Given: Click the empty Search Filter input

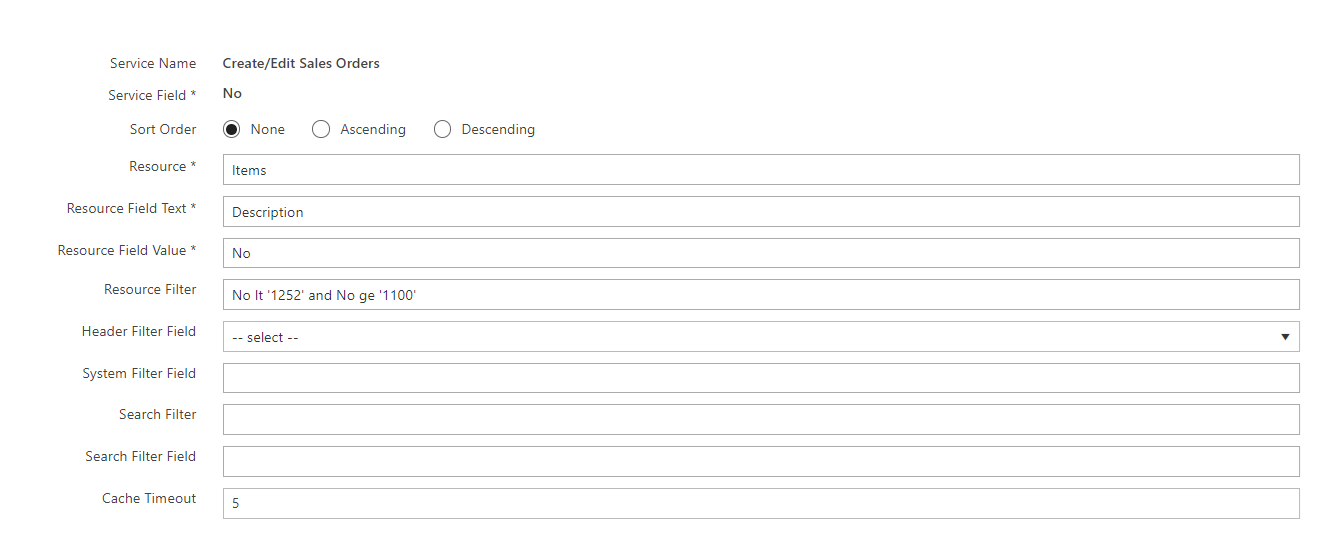Looking at the screenshot, I should [761, 420].
